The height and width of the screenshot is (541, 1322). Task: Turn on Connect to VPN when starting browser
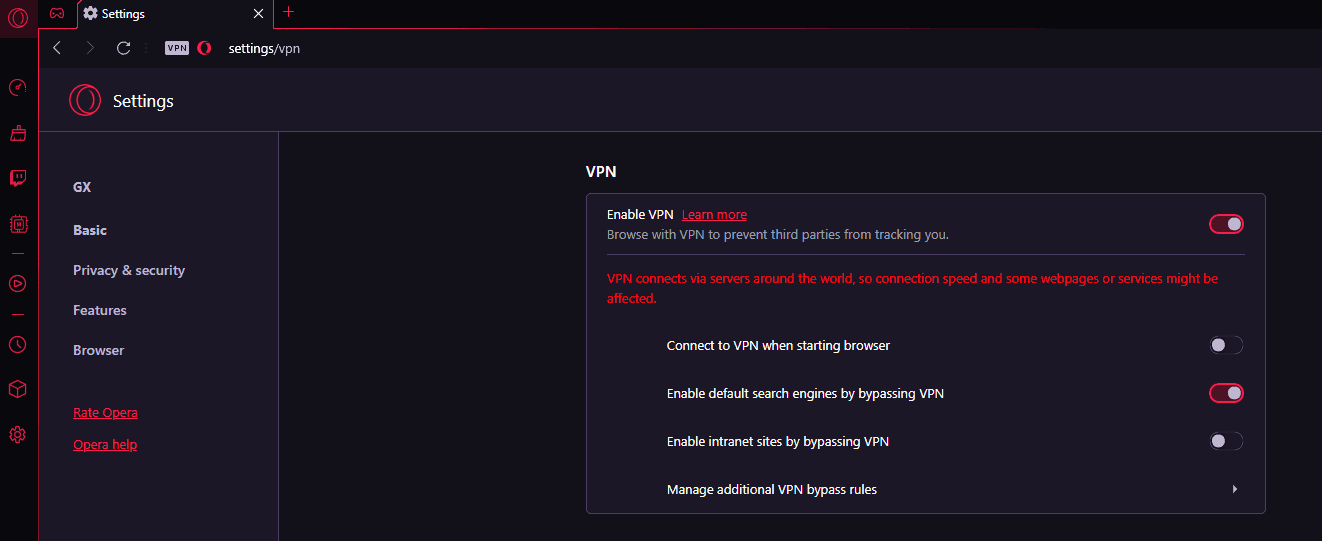(1226, 345)
